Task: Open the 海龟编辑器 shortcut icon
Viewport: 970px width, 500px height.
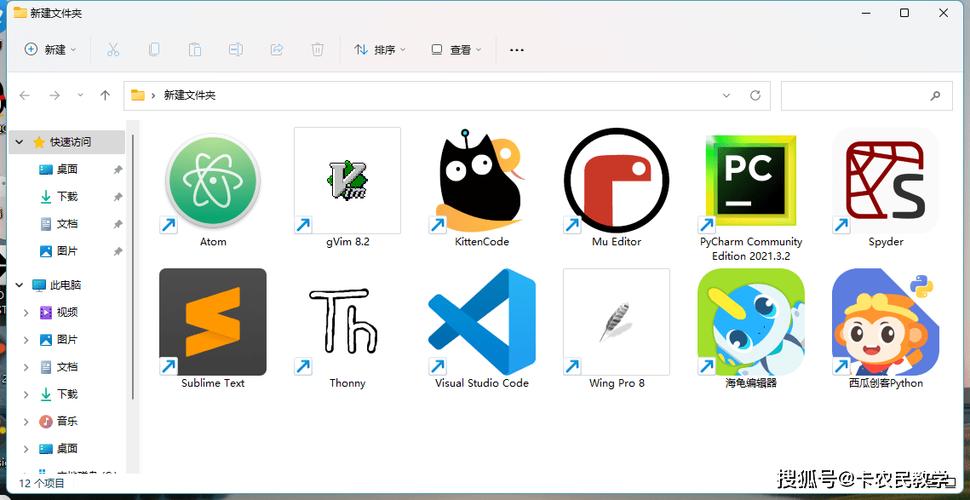Action: (751, 322)
